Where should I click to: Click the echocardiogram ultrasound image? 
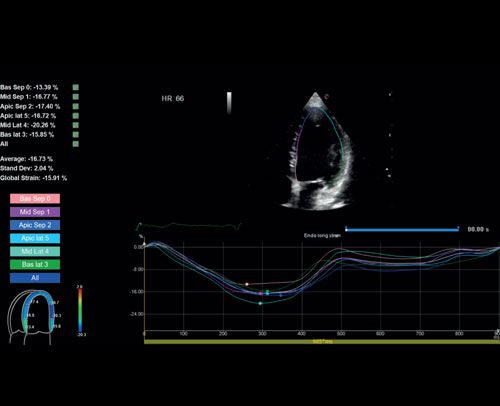coord(318,152)
